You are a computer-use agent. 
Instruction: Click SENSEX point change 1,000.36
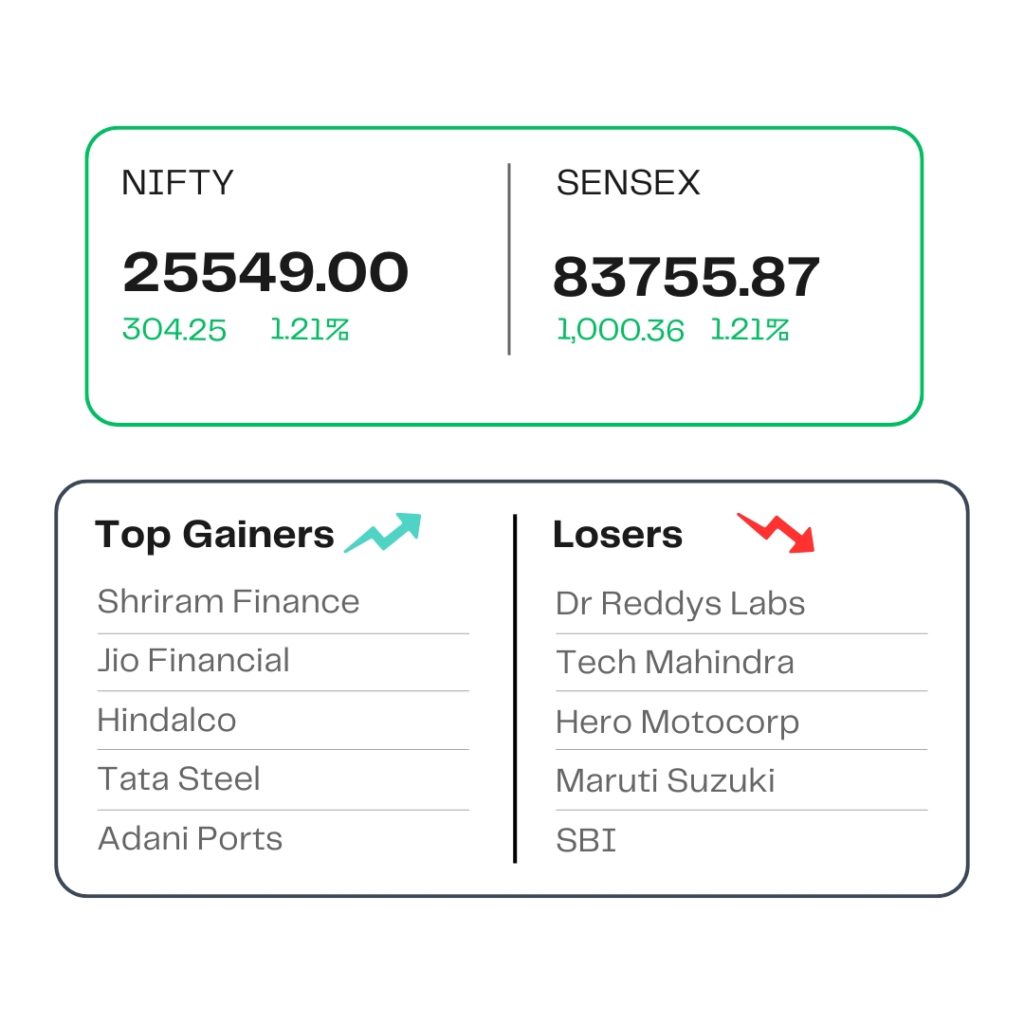[x=620, y=330]
